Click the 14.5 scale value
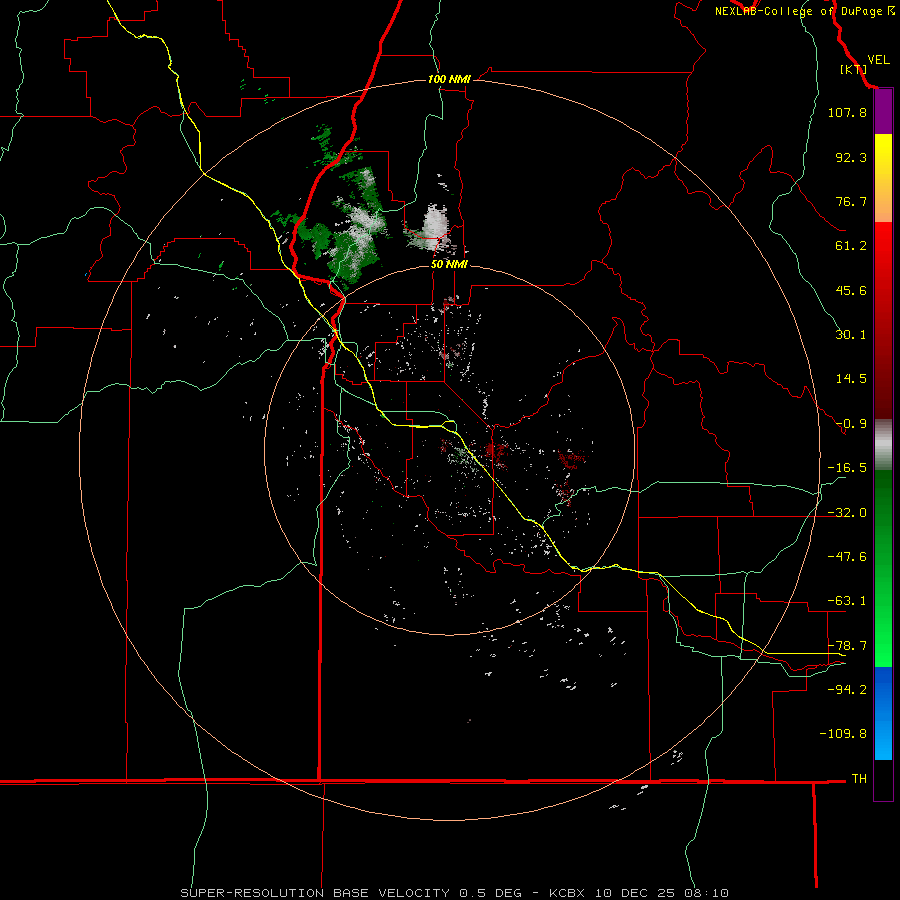The width and height of the screenshot is (900, 900). click(851, 379)
